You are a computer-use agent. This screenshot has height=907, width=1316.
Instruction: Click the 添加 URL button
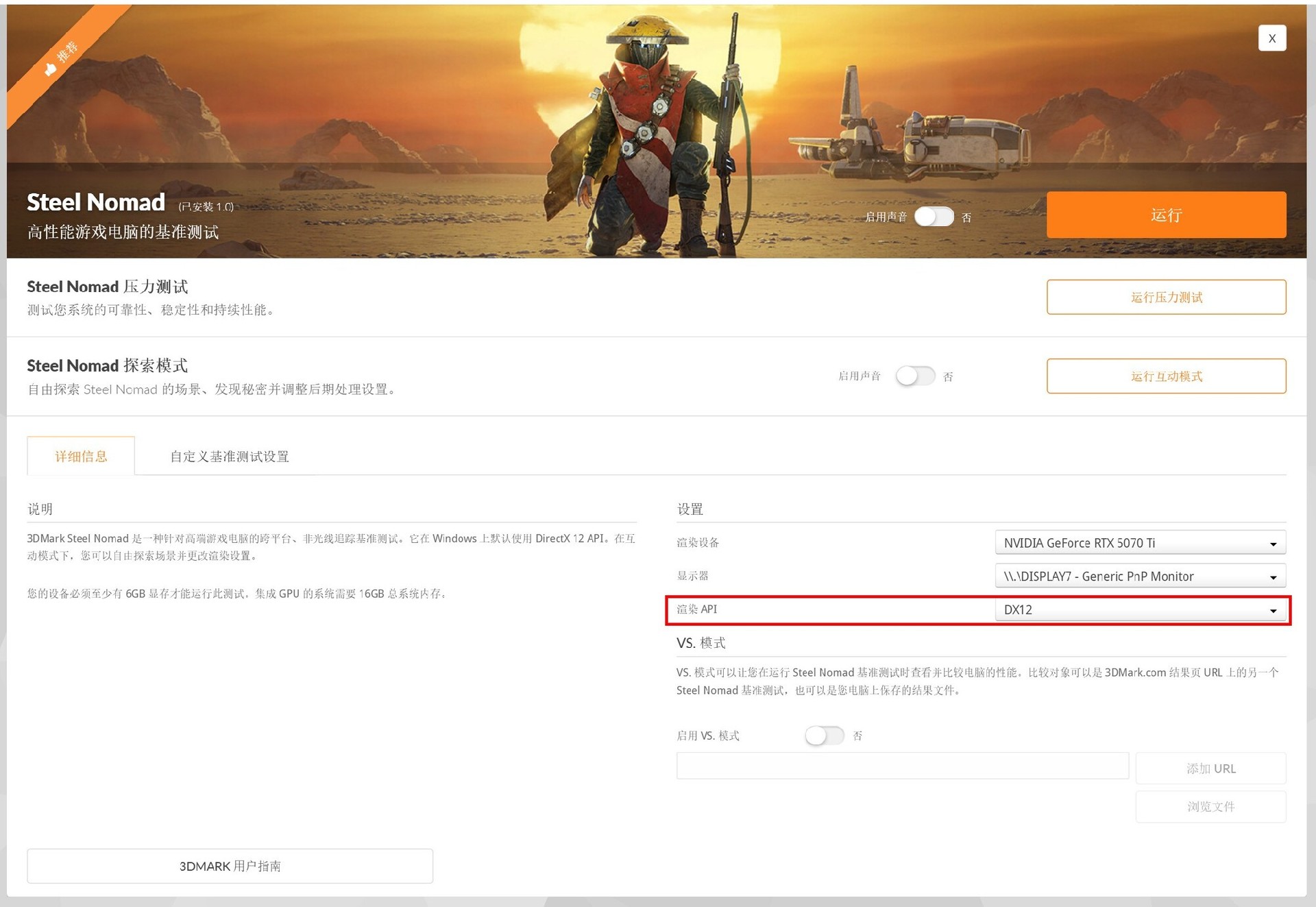(1210, 768)
